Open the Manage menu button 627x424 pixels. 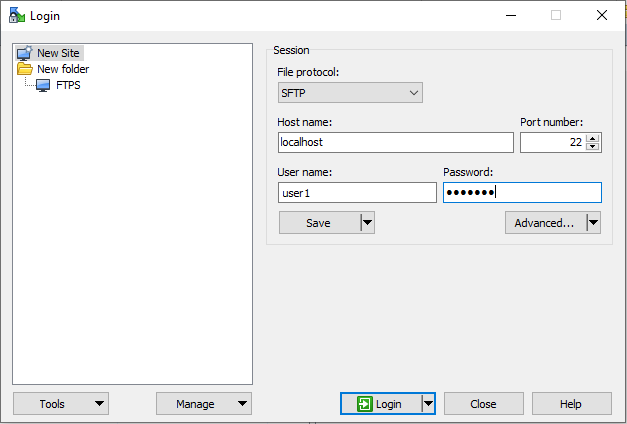point(204,404)
